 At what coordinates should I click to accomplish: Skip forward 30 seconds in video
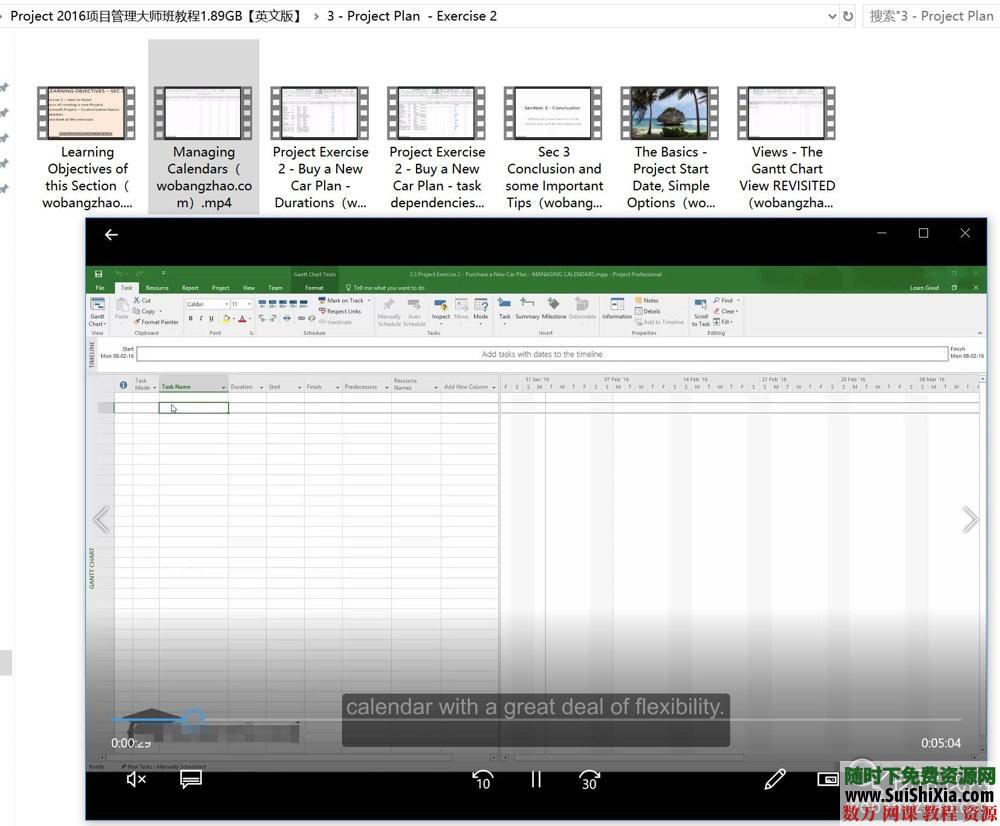(x=590, y=779)
